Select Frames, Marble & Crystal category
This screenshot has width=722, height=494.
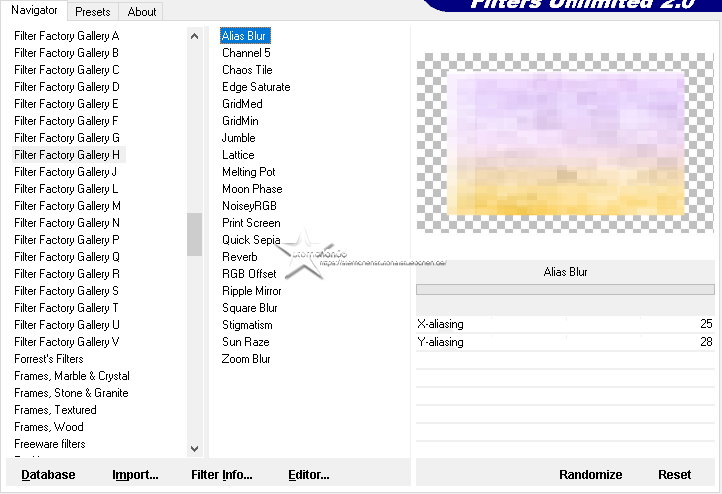[x=72, y=376]
